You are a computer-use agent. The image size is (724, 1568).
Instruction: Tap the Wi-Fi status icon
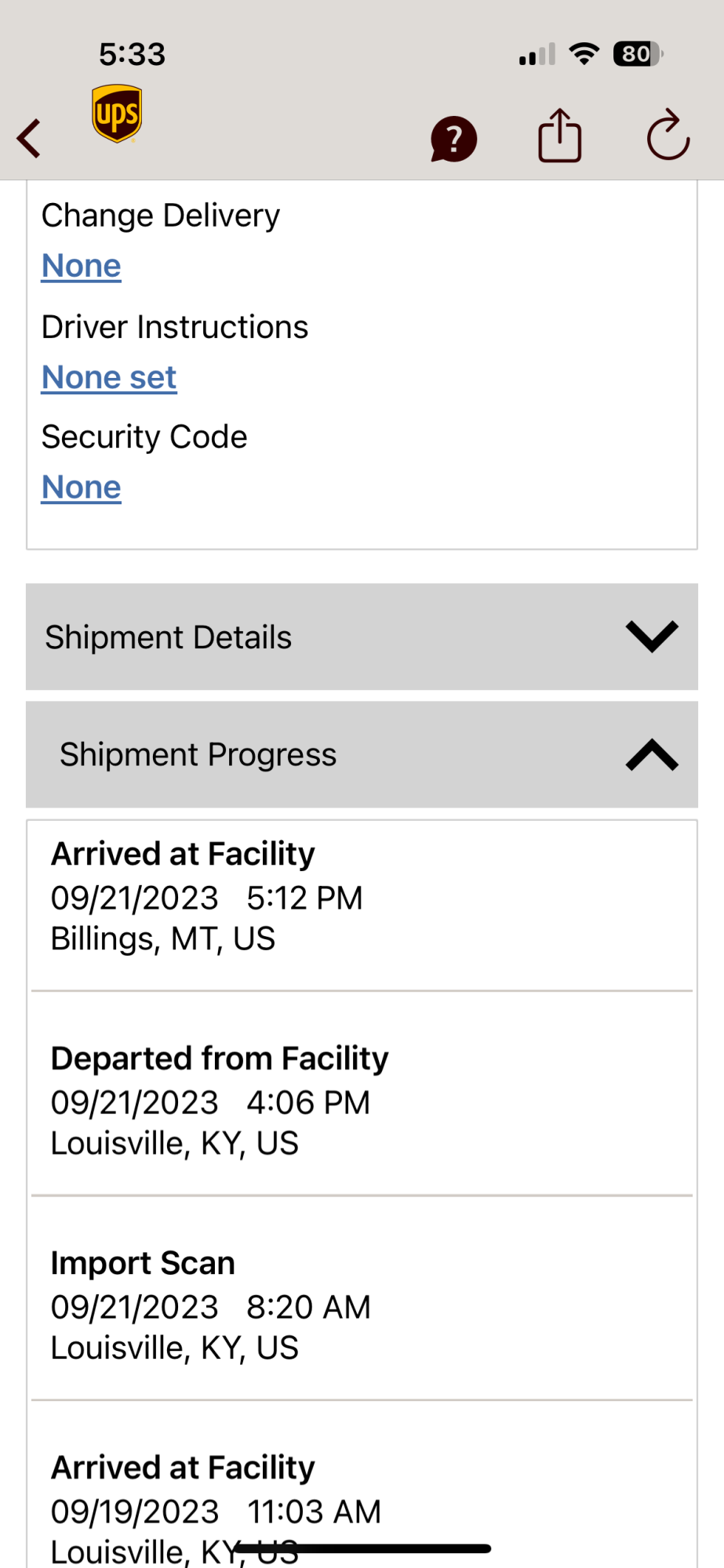[584, 54]
